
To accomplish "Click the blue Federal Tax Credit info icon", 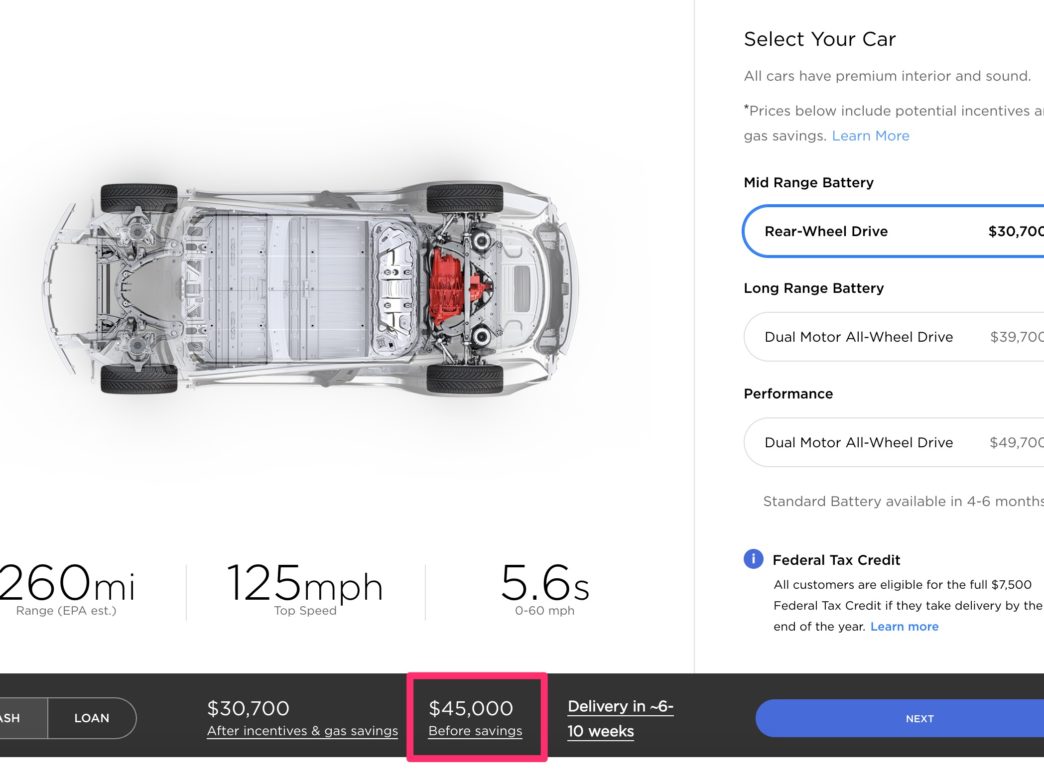I will [x=753, y=559].
